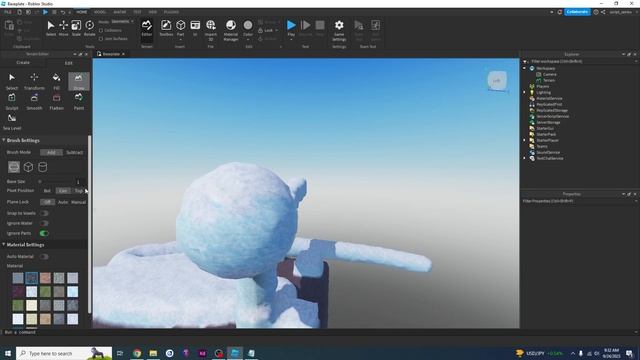Expand the Lighting tree node
This screenshot has width=640, height=360.
(524, 92)
